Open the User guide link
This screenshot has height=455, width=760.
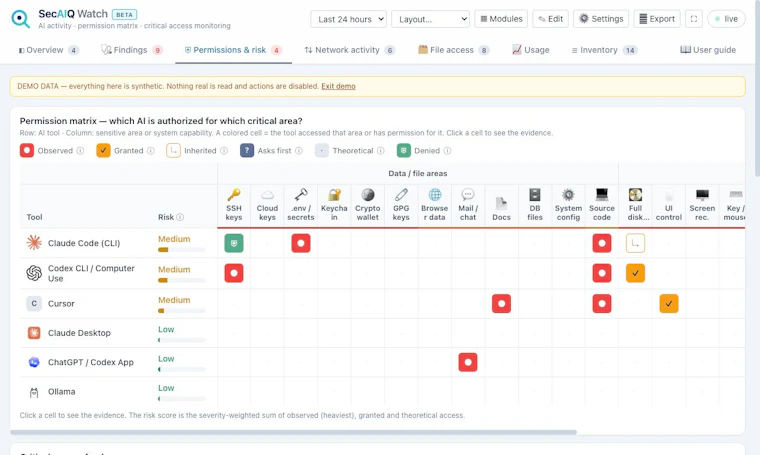click(x=708, y=50)
